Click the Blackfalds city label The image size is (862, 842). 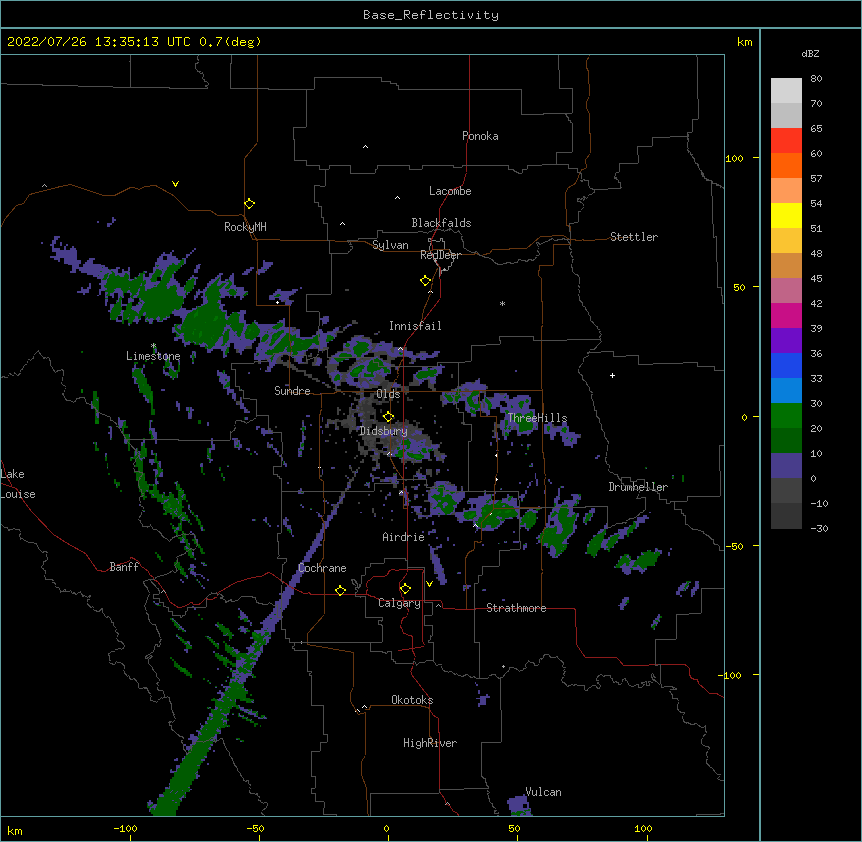[x=441, y=223]
